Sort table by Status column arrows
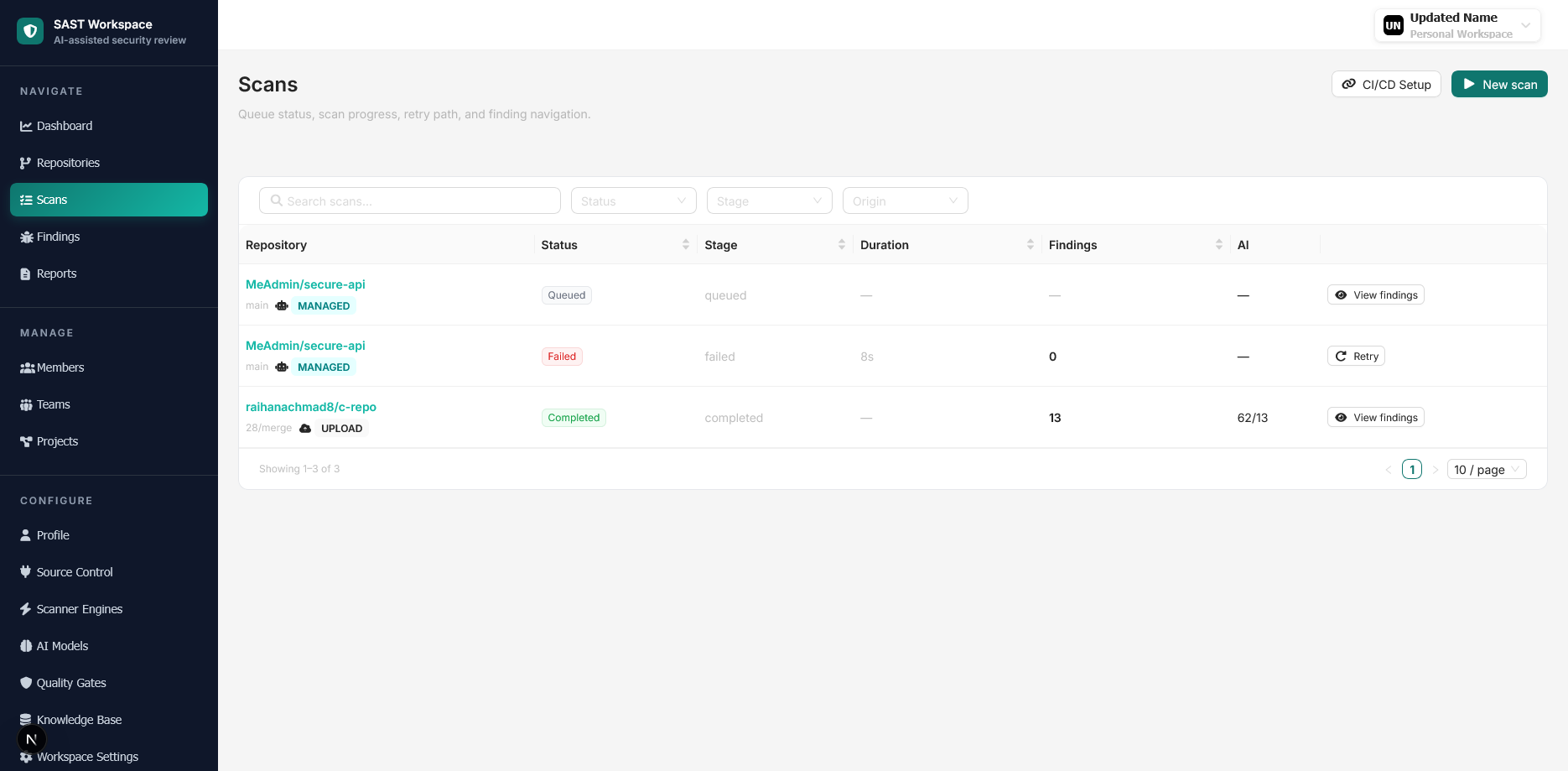Viewport: 1568px width, 771px height. pyautogui.click(x=686, y=244)
